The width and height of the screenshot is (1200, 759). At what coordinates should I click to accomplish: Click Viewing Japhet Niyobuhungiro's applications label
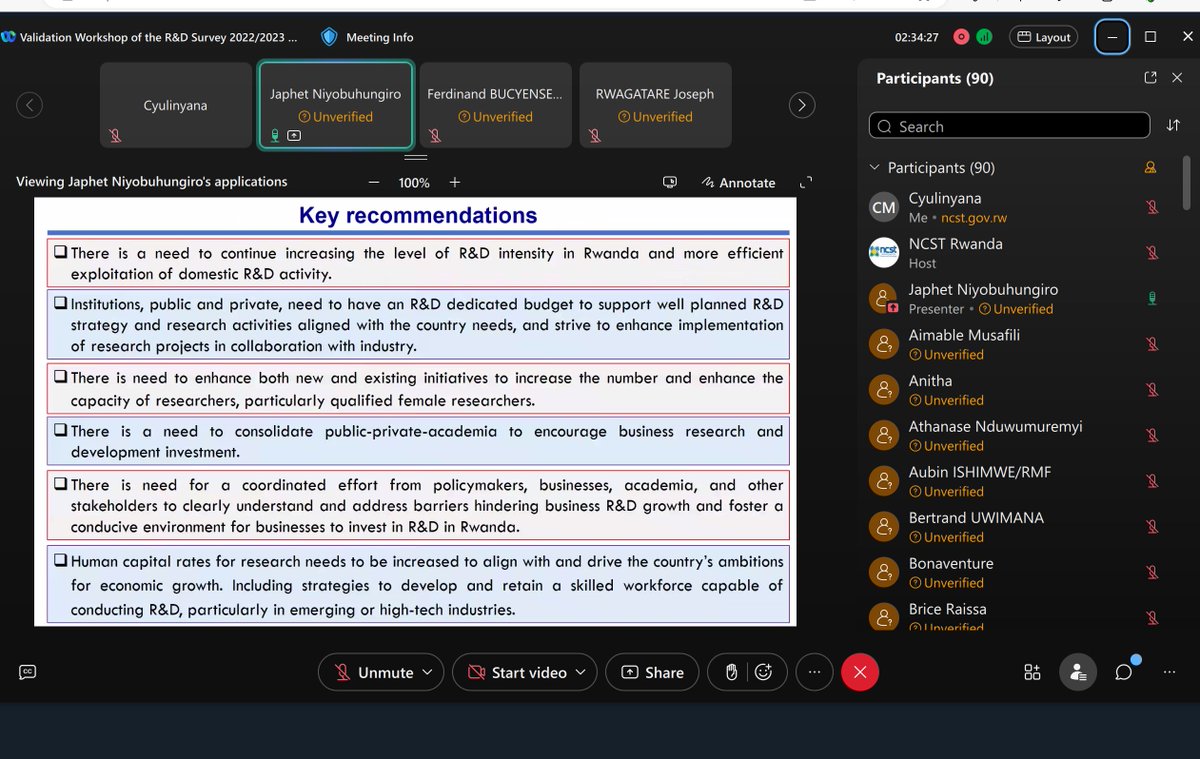(152, 182)
